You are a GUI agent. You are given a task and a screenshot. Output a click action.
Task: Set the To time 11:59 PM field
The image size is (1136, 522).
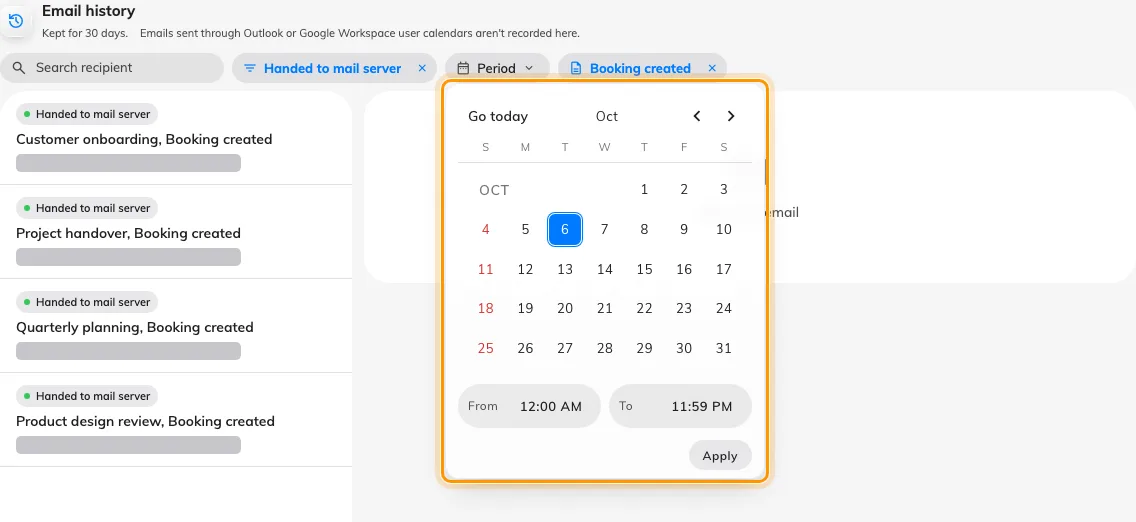coord(680,406)
